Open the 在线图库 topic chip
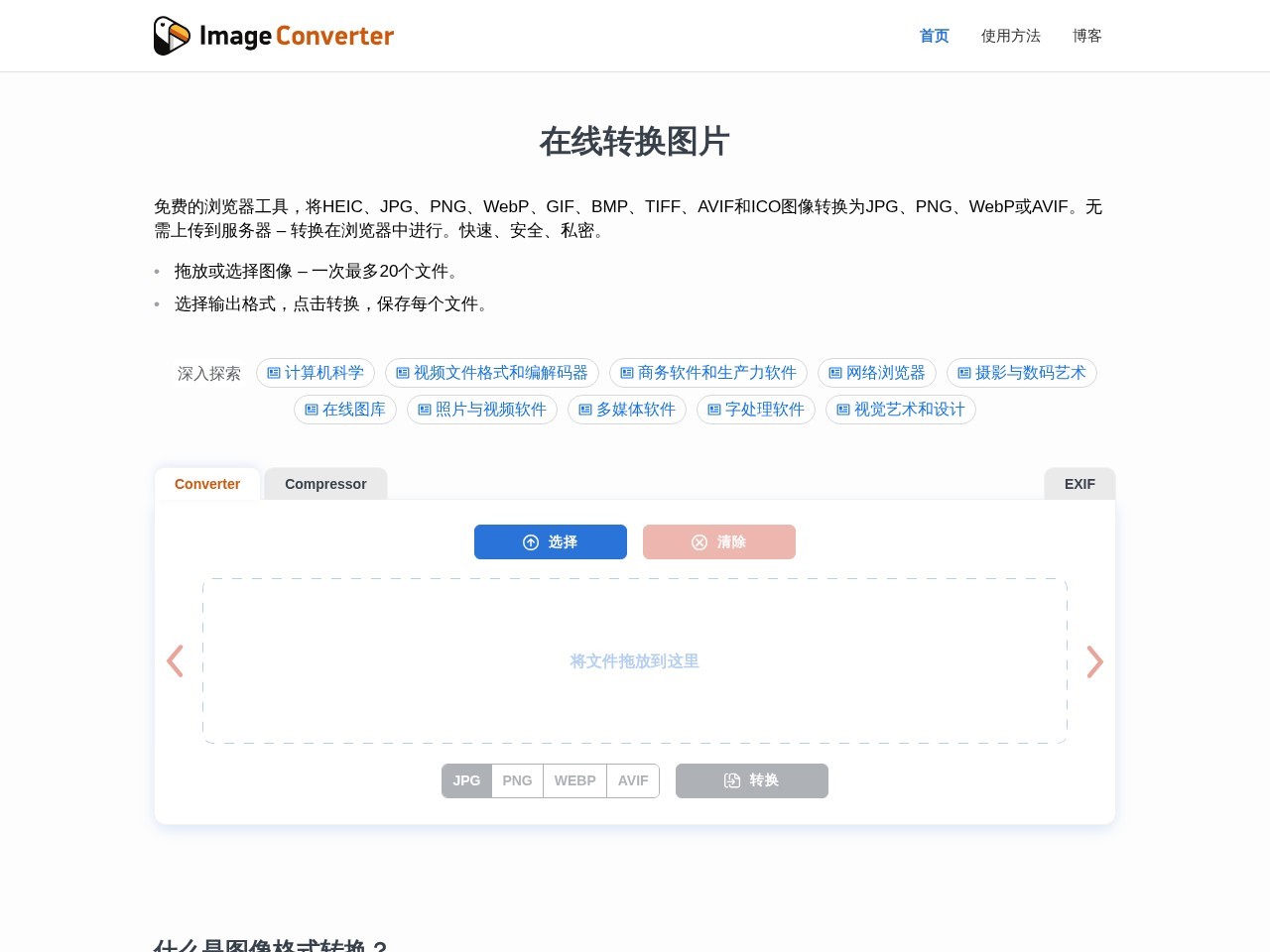The width and height of the screenshot is (1270, 952). [345, 410]
